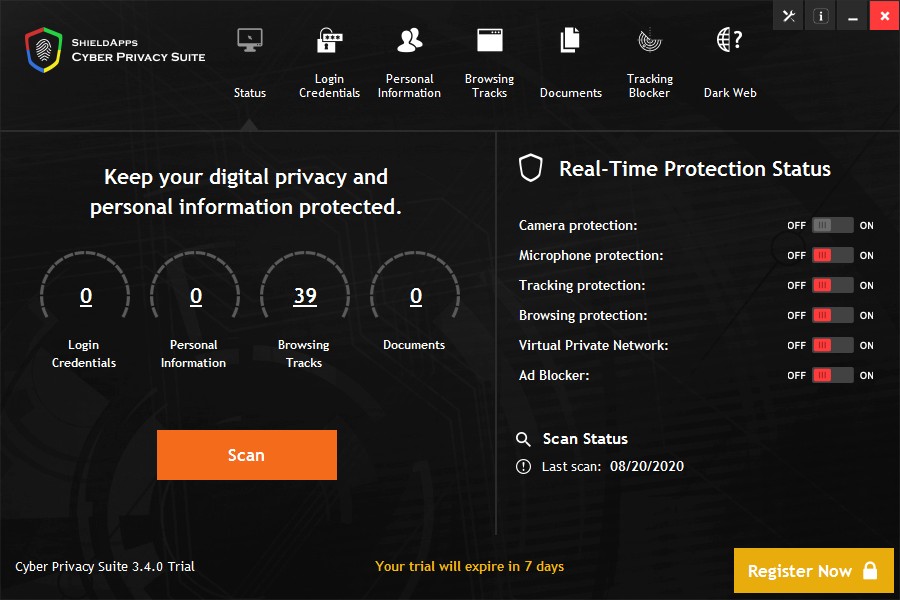The height and width of the screenshot is (600, 900).
Task: Open the Browsing Tracks count of 39
Action: [305, 297]
